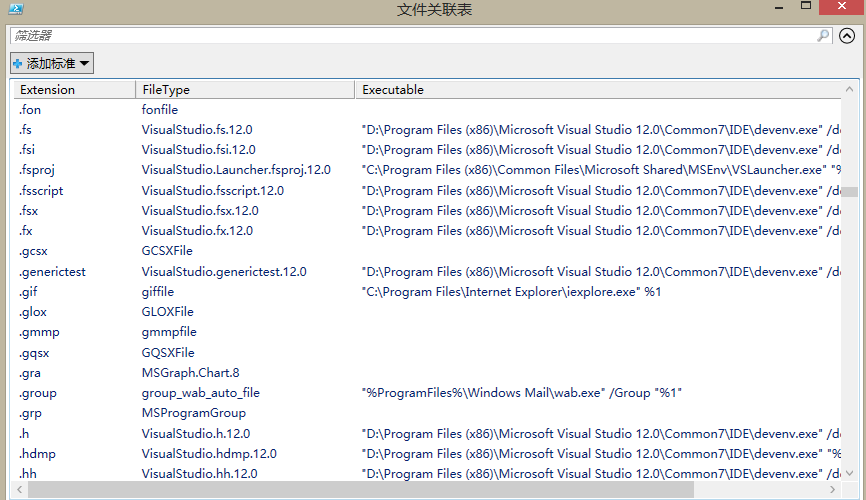The image size is (866, 500).
Task: Select the .hdmp extension row
Action: [x=38, y=454]
